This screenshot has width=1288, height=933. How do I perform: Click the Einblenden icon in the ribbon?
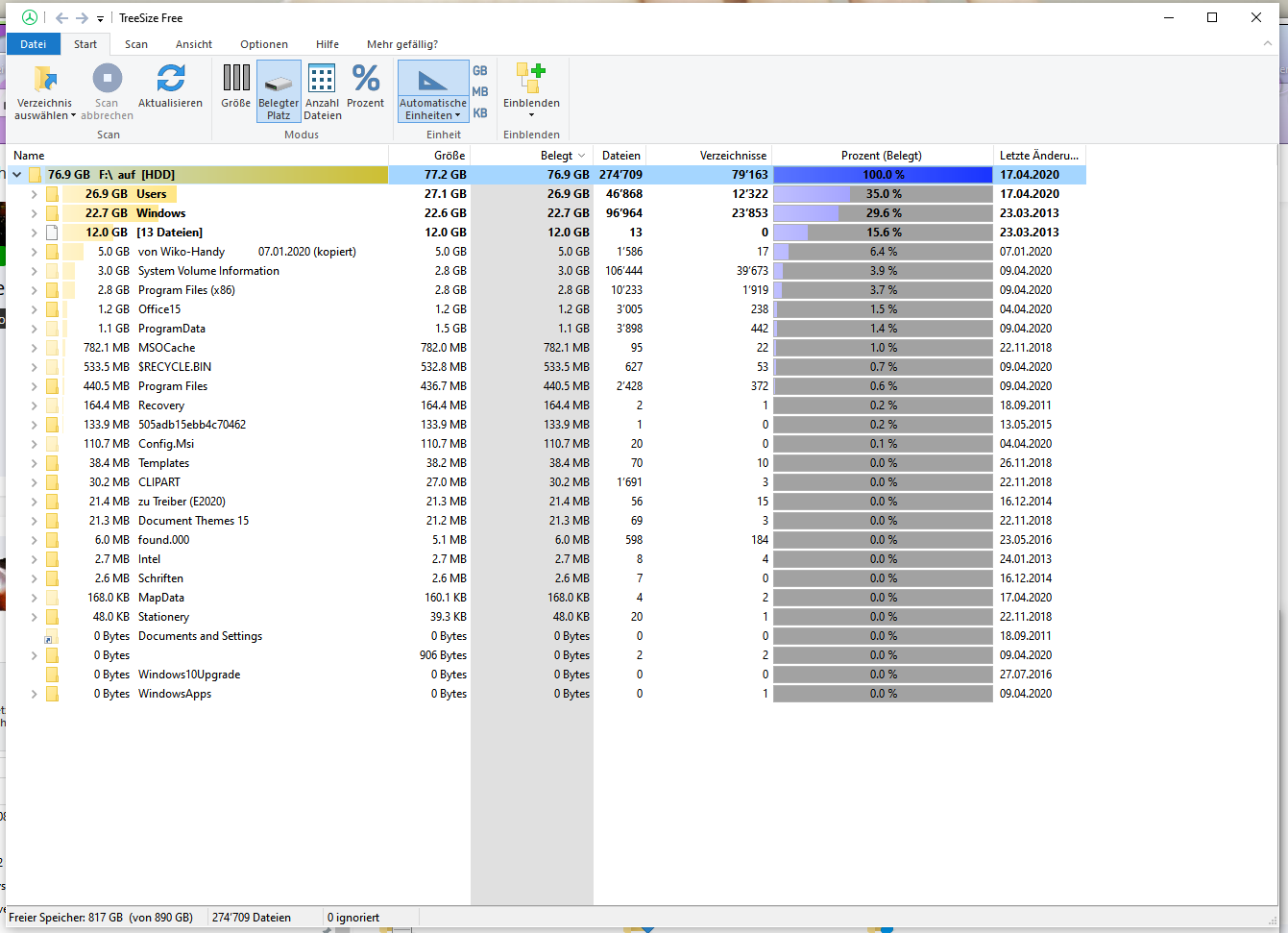point(531,77)
